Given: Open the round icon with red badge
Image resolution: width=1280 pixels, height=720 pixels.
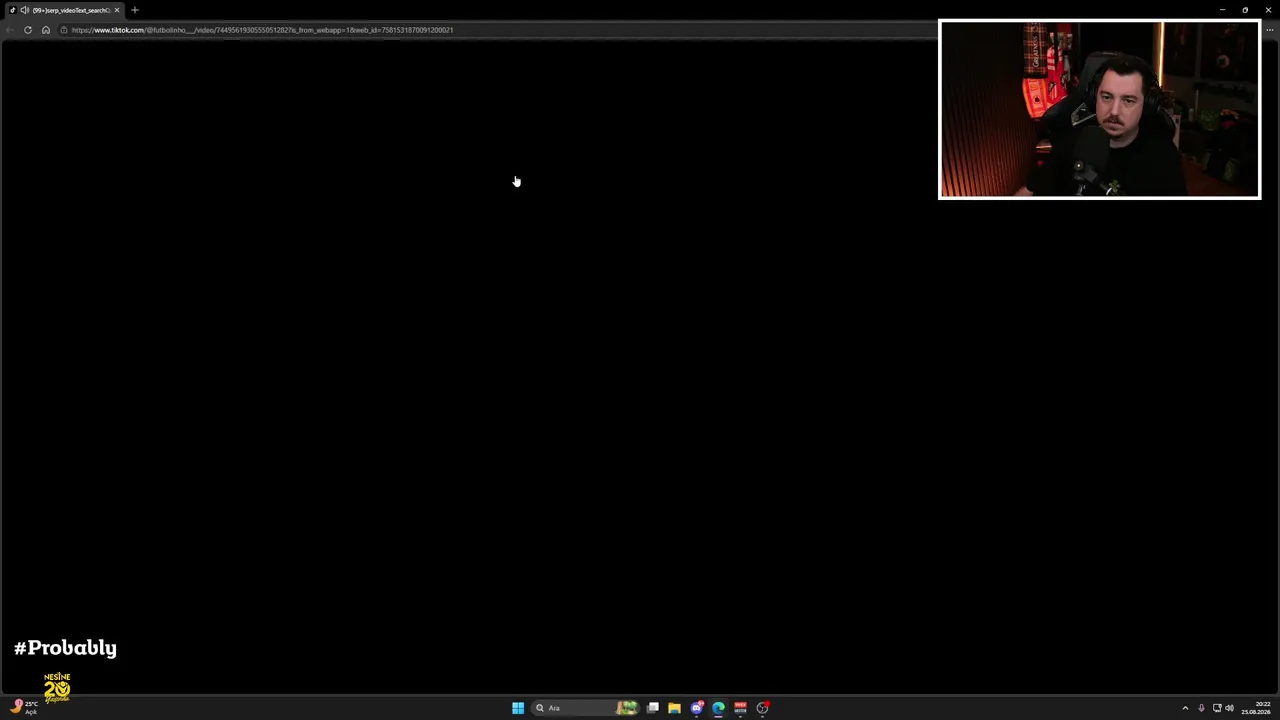Looking at the screenshot, I should (763, 708).
